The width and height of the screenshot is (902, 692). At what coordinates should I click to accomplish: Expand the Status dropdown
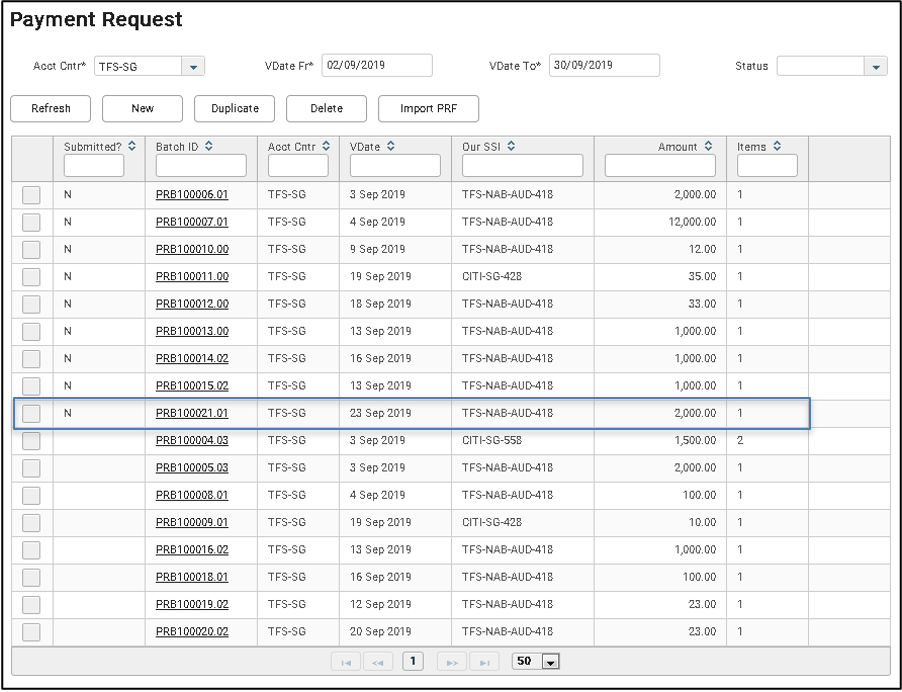tap(877, 67)
